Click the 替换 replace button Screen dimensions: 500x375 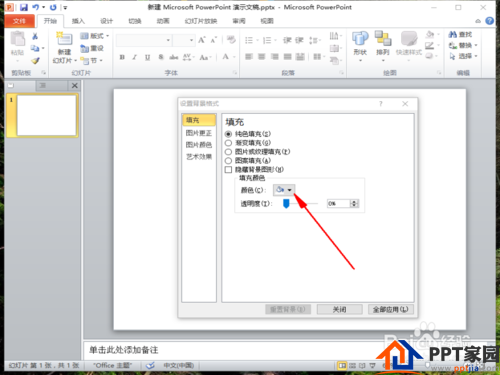pos(463,45)
